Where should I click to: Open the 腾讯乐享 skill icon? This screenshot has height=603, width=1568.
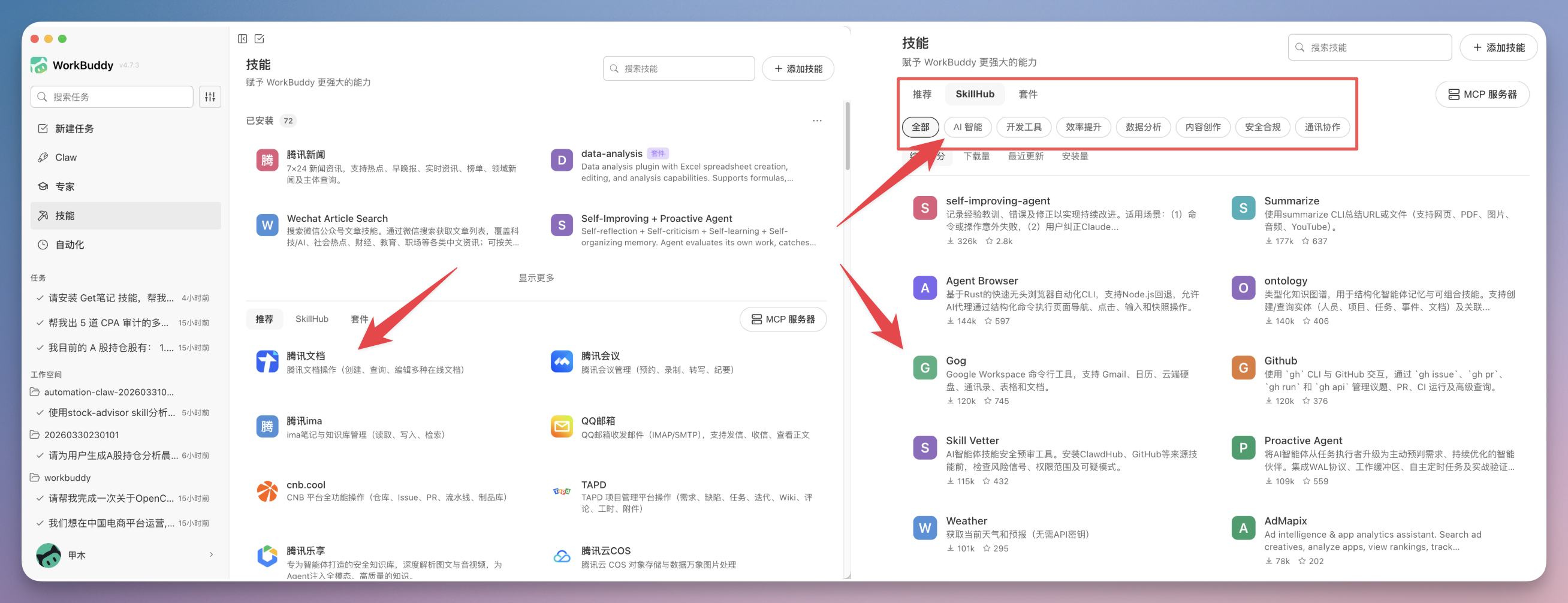coord(267,556)
